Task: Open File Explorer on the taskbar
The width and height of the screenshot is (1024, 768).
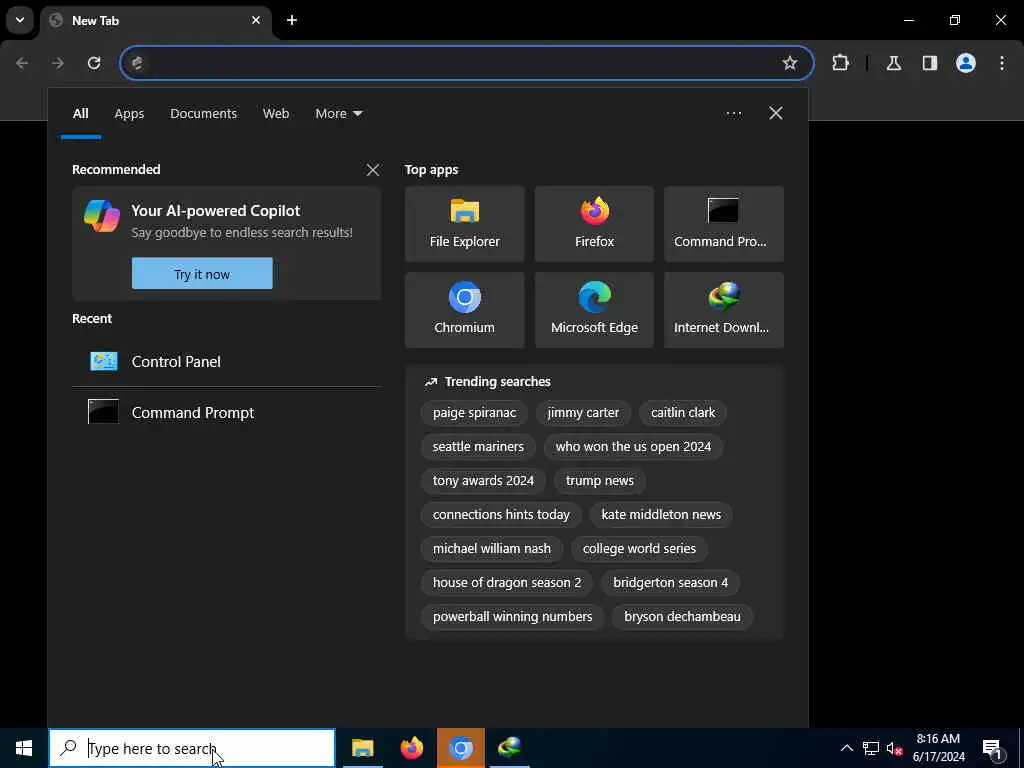Action: pos(362,748)
